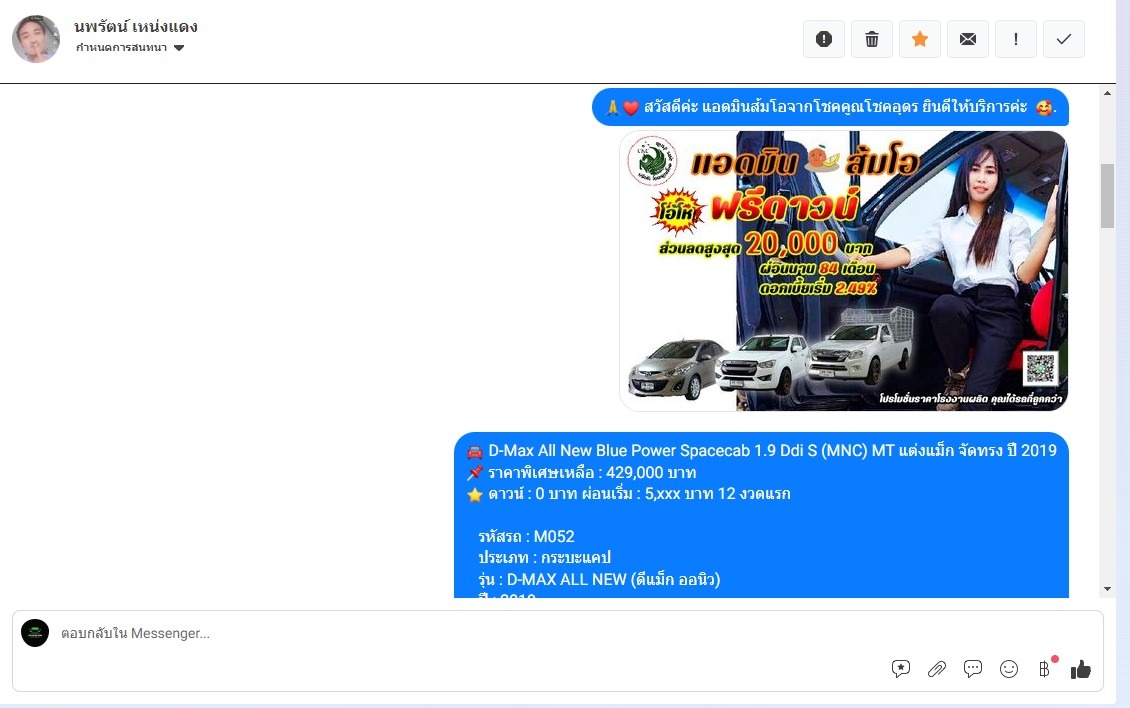Image resolution: width=1130 pixels, height=708 pixels.
Task: Click the chat scrollbar thumb
Action: tap(1108, 196)
